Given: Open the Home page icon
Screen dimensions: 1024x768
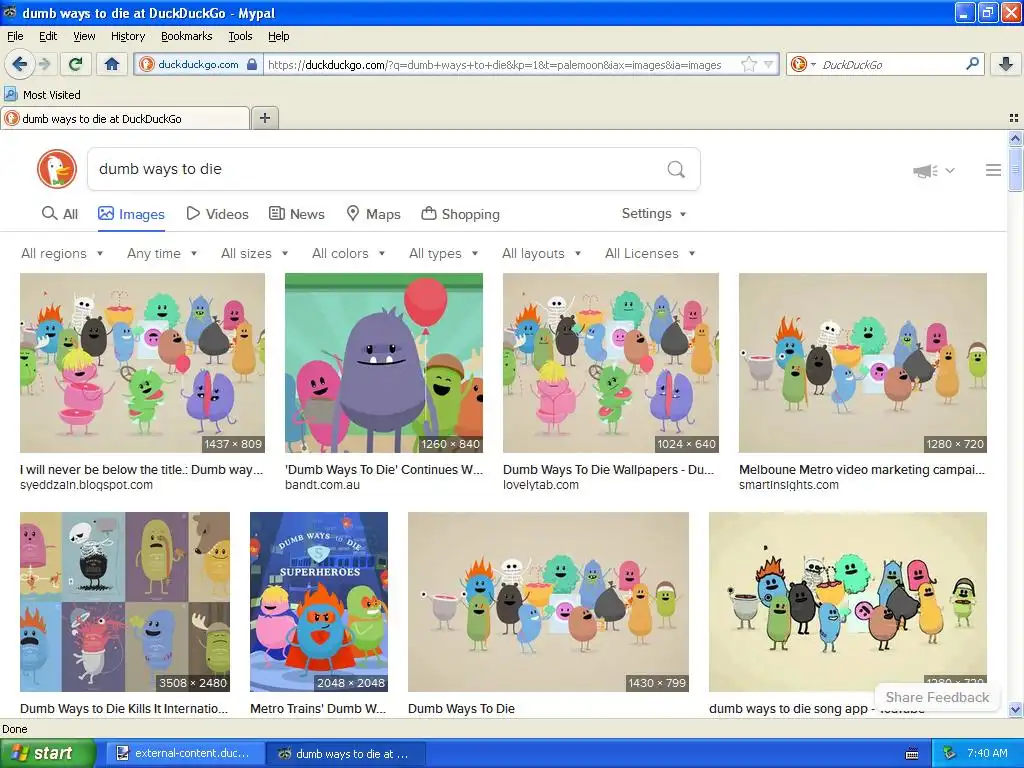Looking at the screenshot, I should point(112,64).
